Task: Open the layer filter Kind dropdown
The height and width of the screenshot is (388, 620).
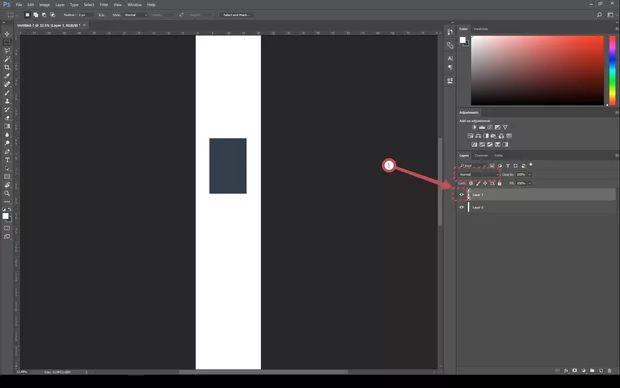Action: [473, 166]
